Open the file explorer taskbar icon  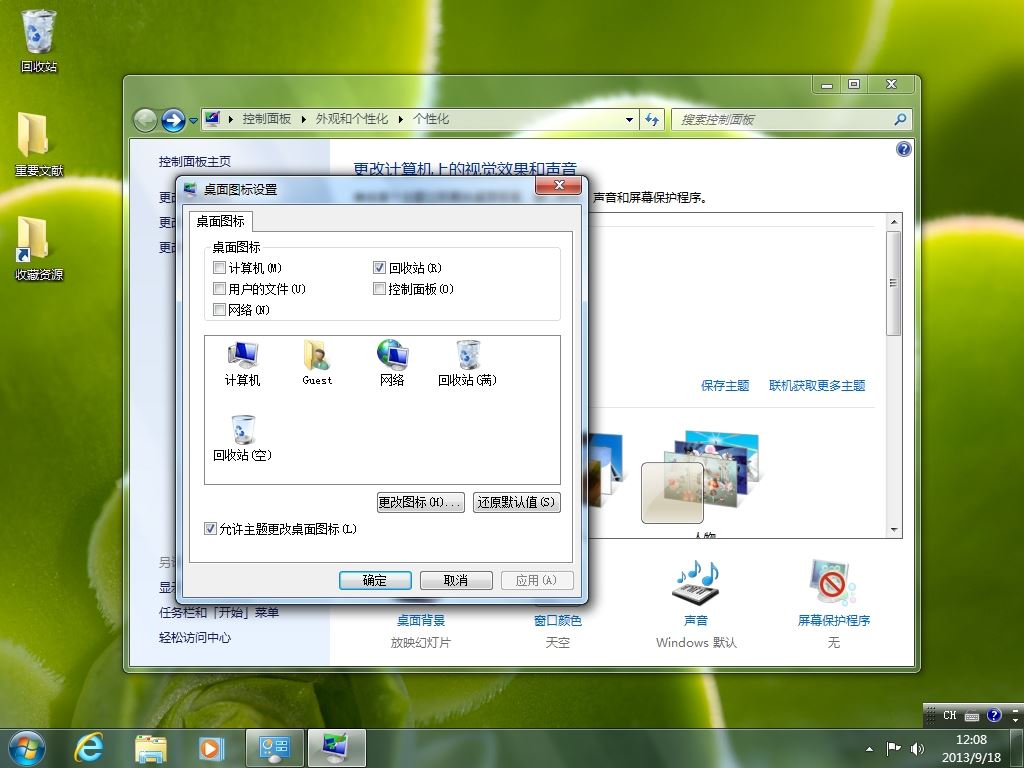[x=151, y=748]
